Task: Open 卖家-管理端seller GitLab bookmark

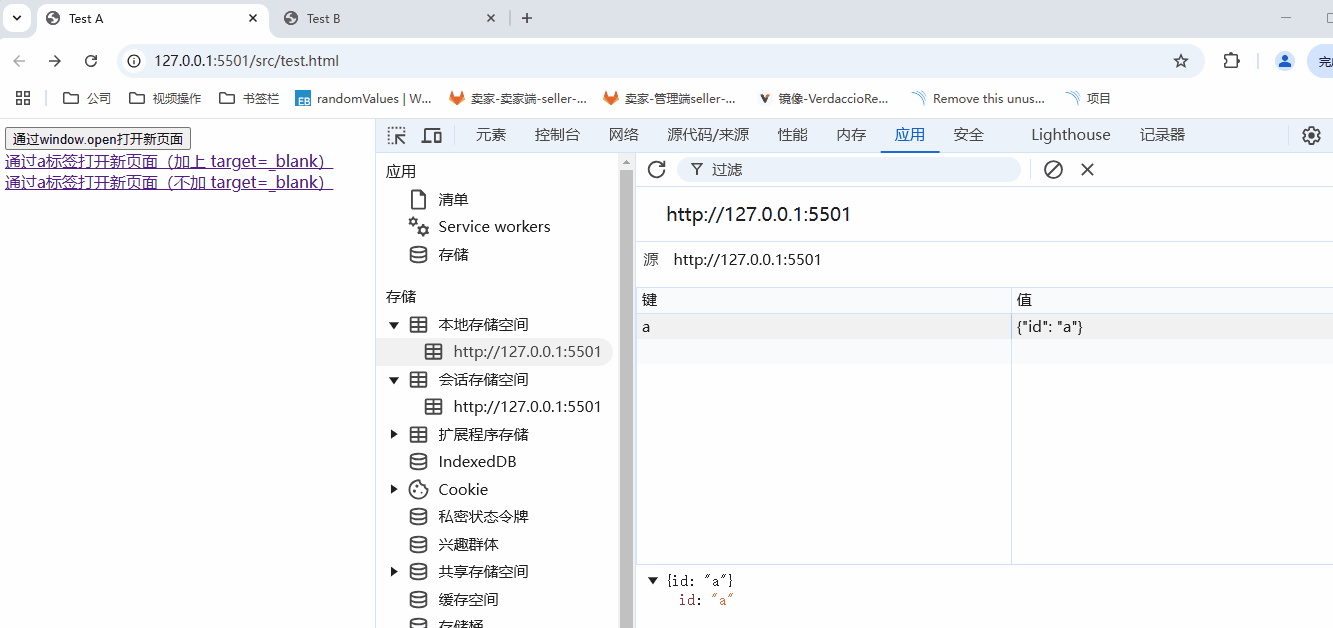Action: tap(670, 98)
